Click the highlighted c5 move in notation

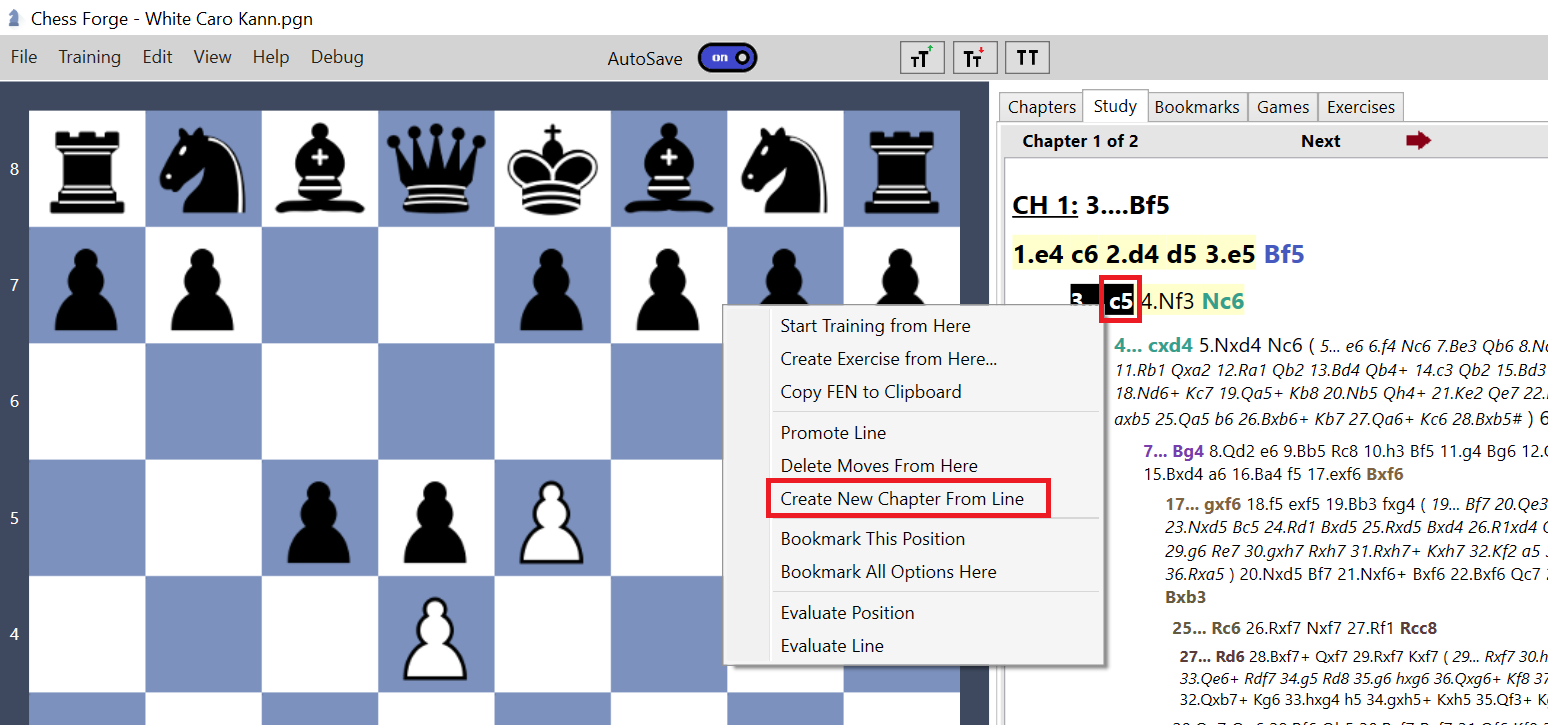click(x=1119, y=299)
